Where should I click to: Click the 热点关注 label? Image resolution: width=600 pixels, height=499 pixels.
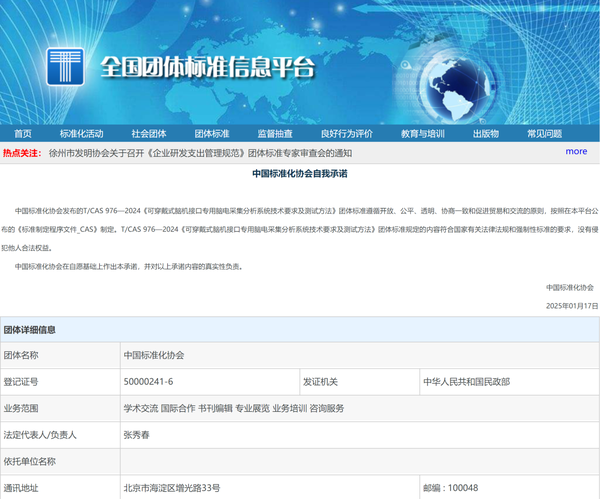(x=22, y=153)
